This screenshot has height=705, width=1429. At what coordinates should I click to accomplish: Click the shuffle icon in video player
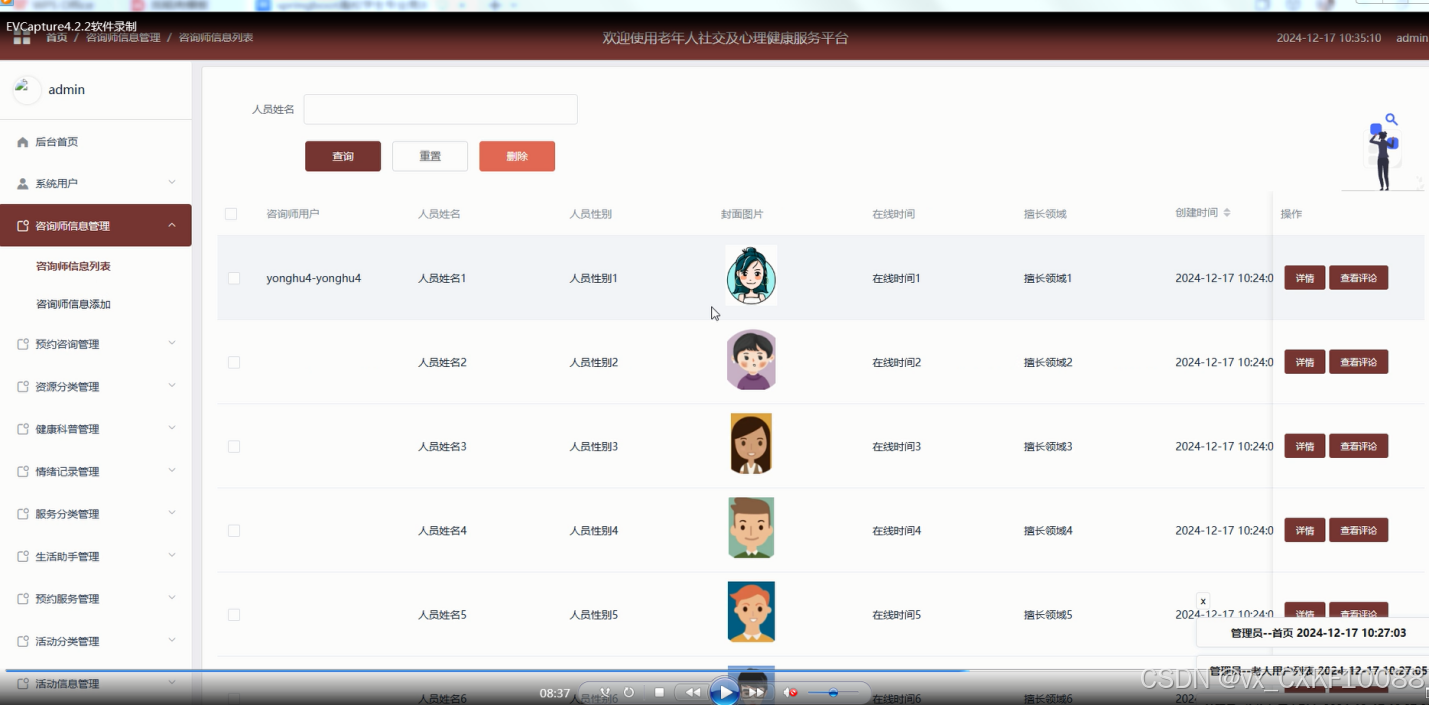click(605, 692)
